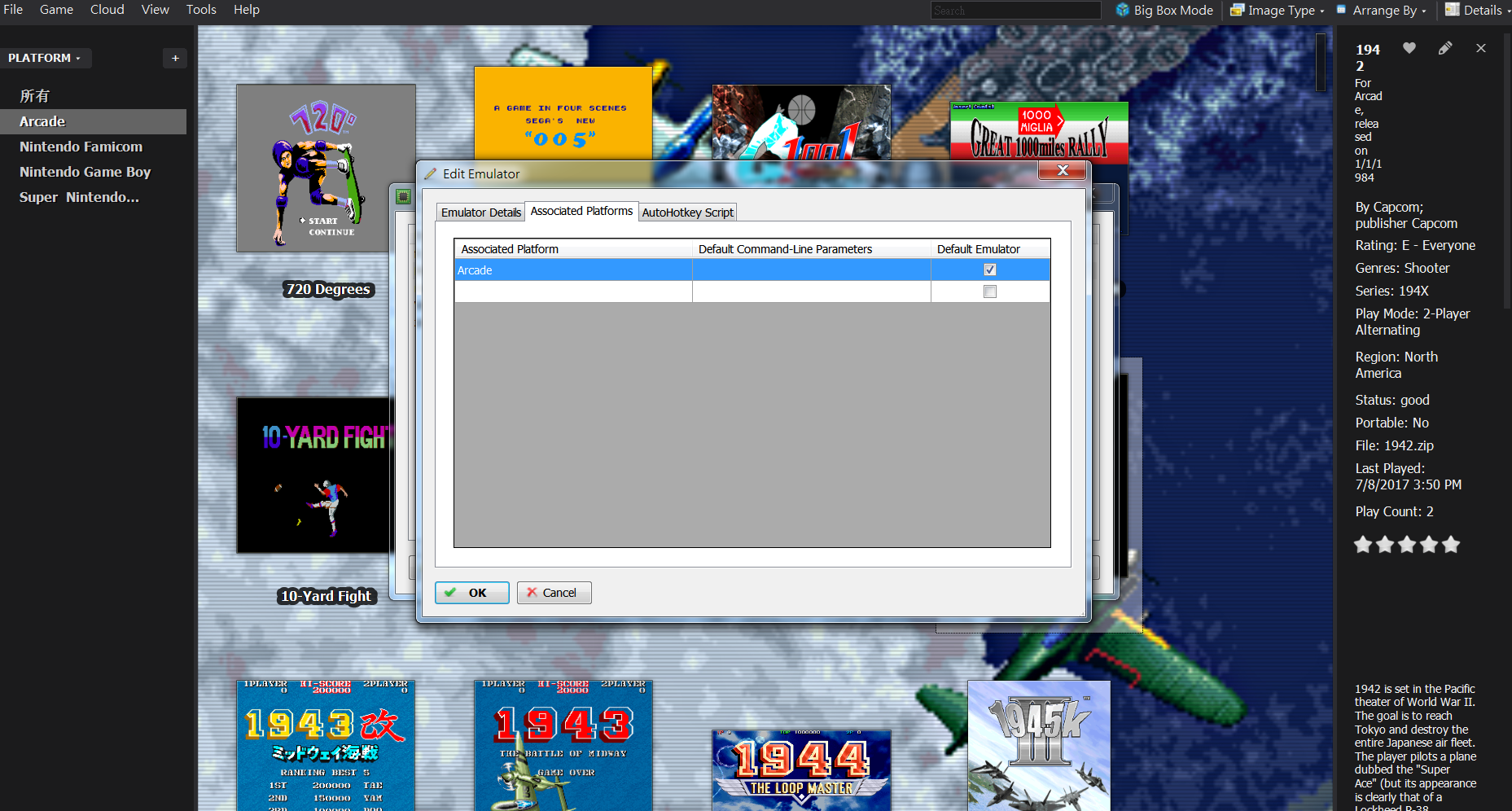Screen dimensions: 1512x811
Task: Switch to the Emulator Details tab
Action: (x=480, y=213)
